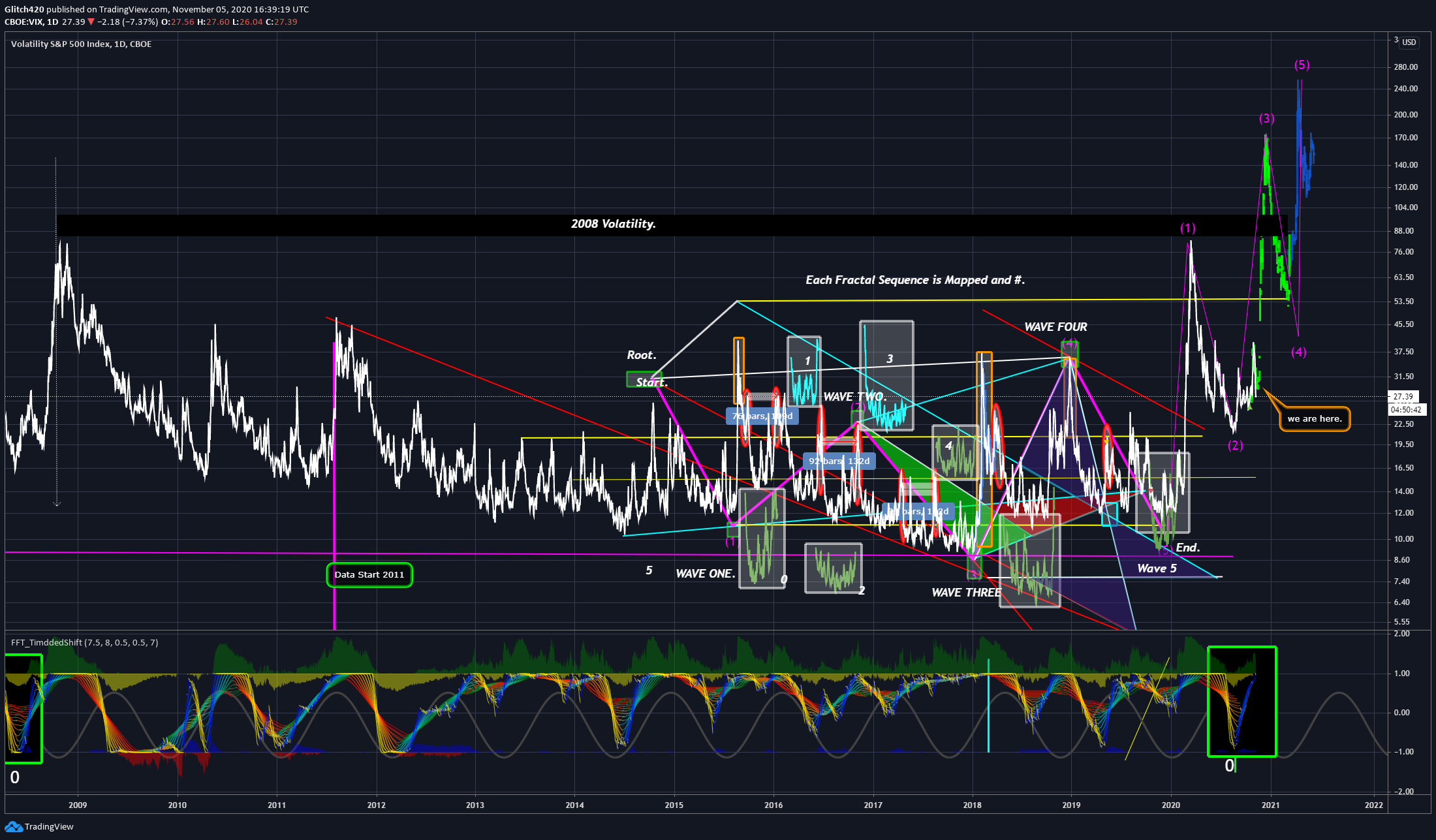Screen dimensions: 1436x840
Task: Select the current price label 27.39 on scale
Action: pyautogui.click(x=1403, y=396)
